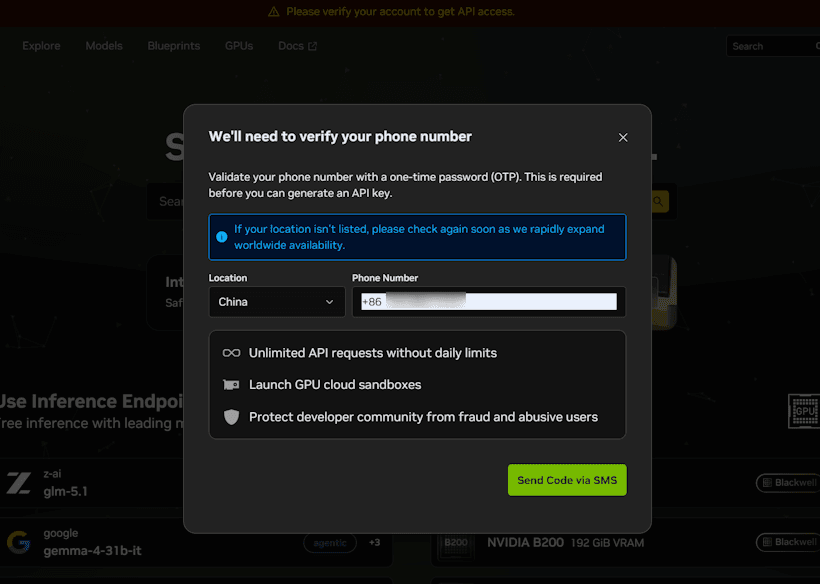Image resolution: width=820 pixels, height=584 pixels.
Task: Click the sandbox icon beside Launch GPU cloud sandboxes
Action: tap(231, 384)
